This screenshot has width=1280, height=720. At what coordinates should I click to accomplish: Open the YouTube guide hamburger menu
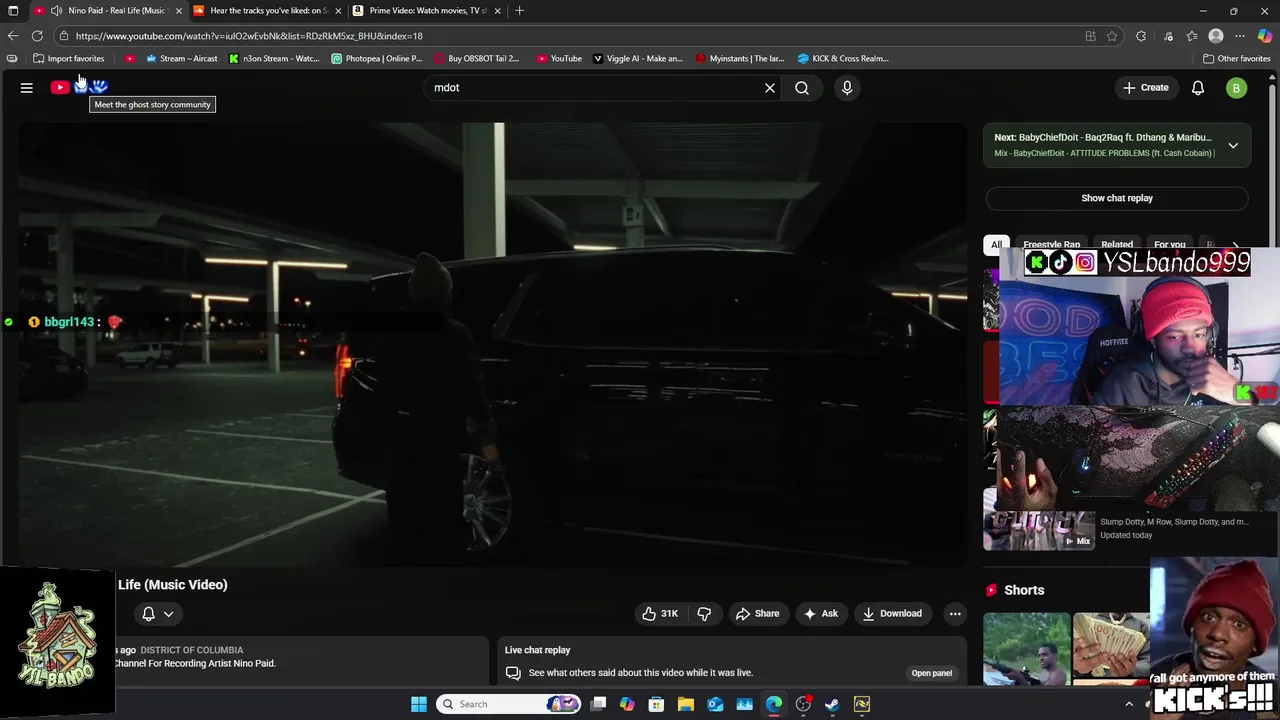point(27,88)
